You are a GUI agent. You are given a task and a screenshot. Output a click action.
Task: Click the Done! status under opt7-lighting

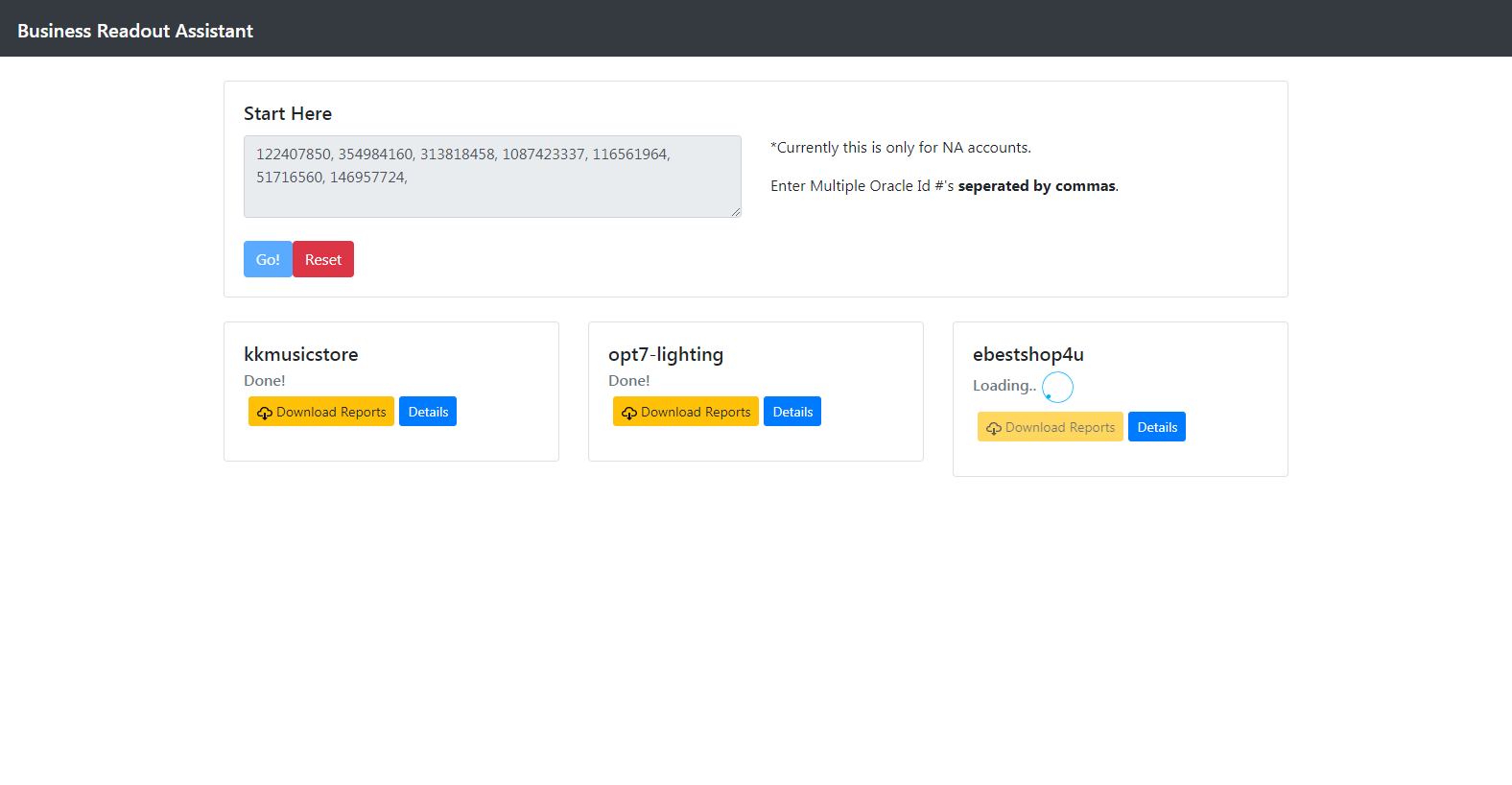point(629,381)
